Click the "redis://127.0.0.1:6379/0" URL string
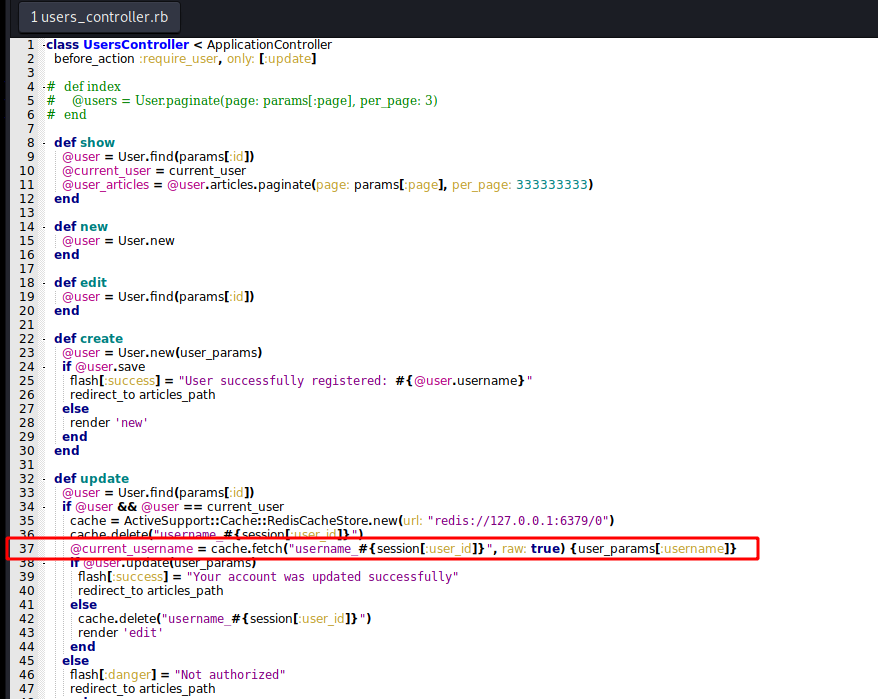Viewport: 878px width, 699px height. (518, 521)
